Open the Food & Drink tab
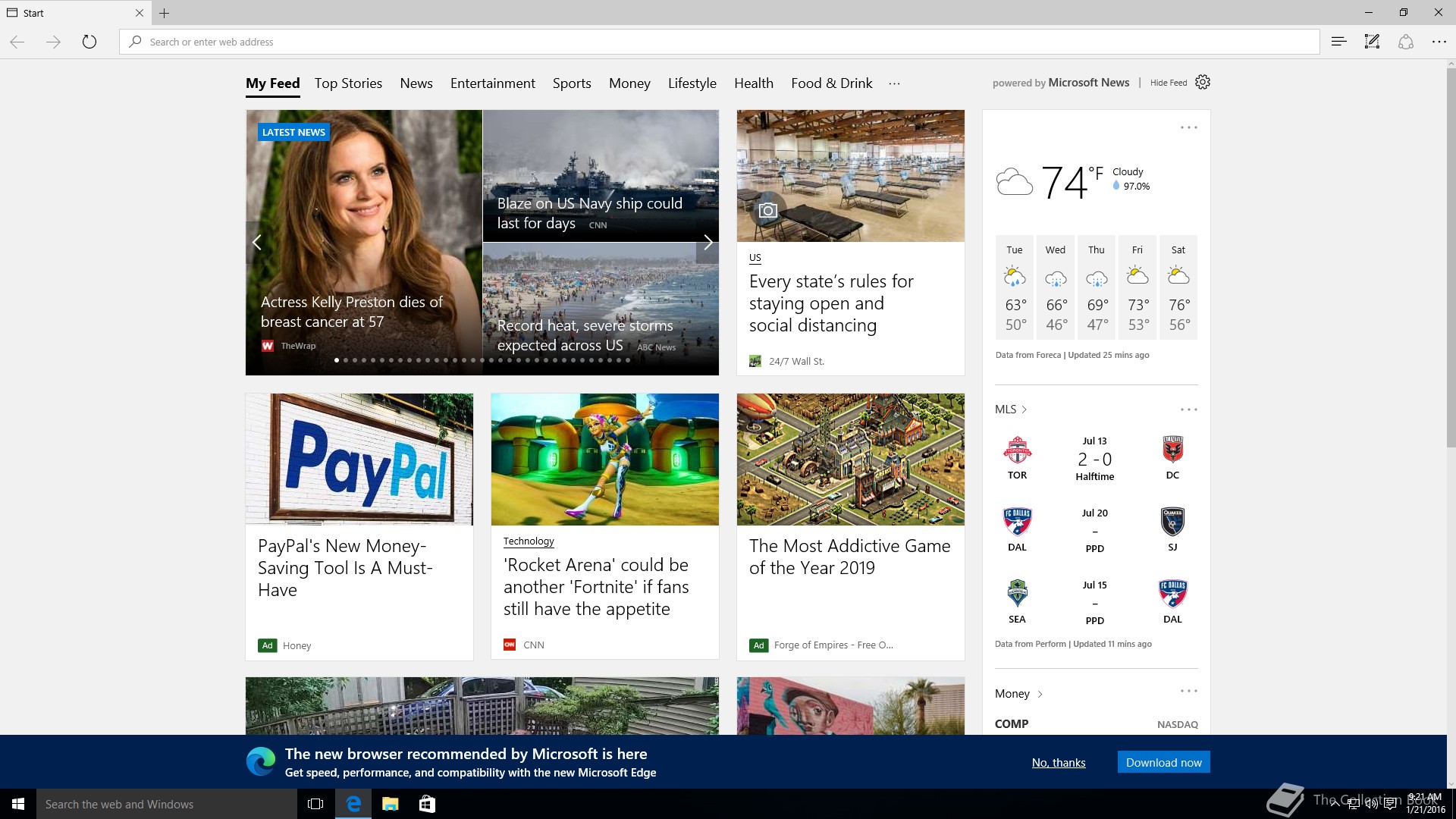 pyautogui.click(x=832, y=83)
